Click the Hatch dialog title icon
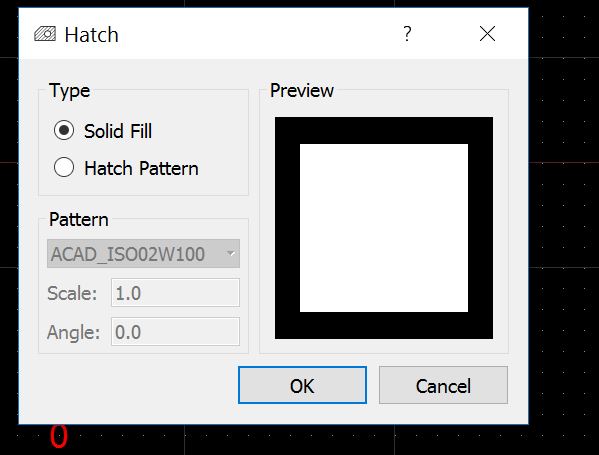This screenshot has width=599, height=455. tap(45, 34)
